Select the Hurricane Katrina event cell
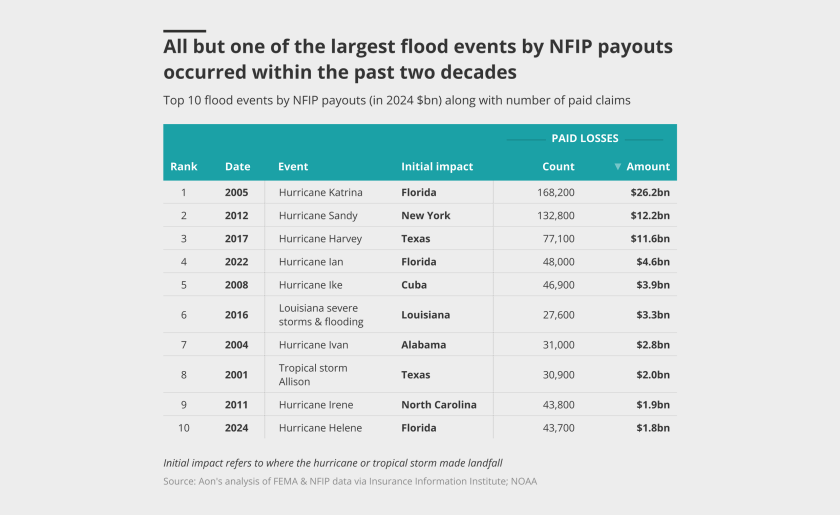840x515 pixels. (320, 192)
